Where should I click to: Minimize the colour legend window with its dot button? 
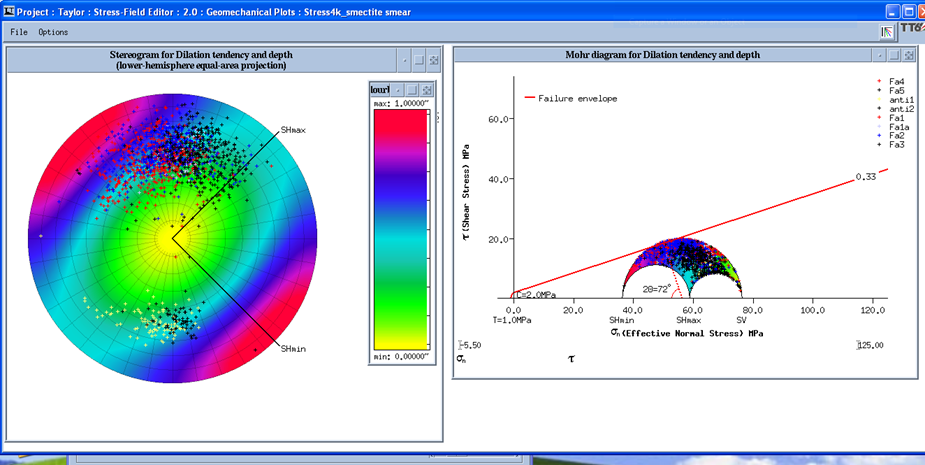tap(398, 90)
